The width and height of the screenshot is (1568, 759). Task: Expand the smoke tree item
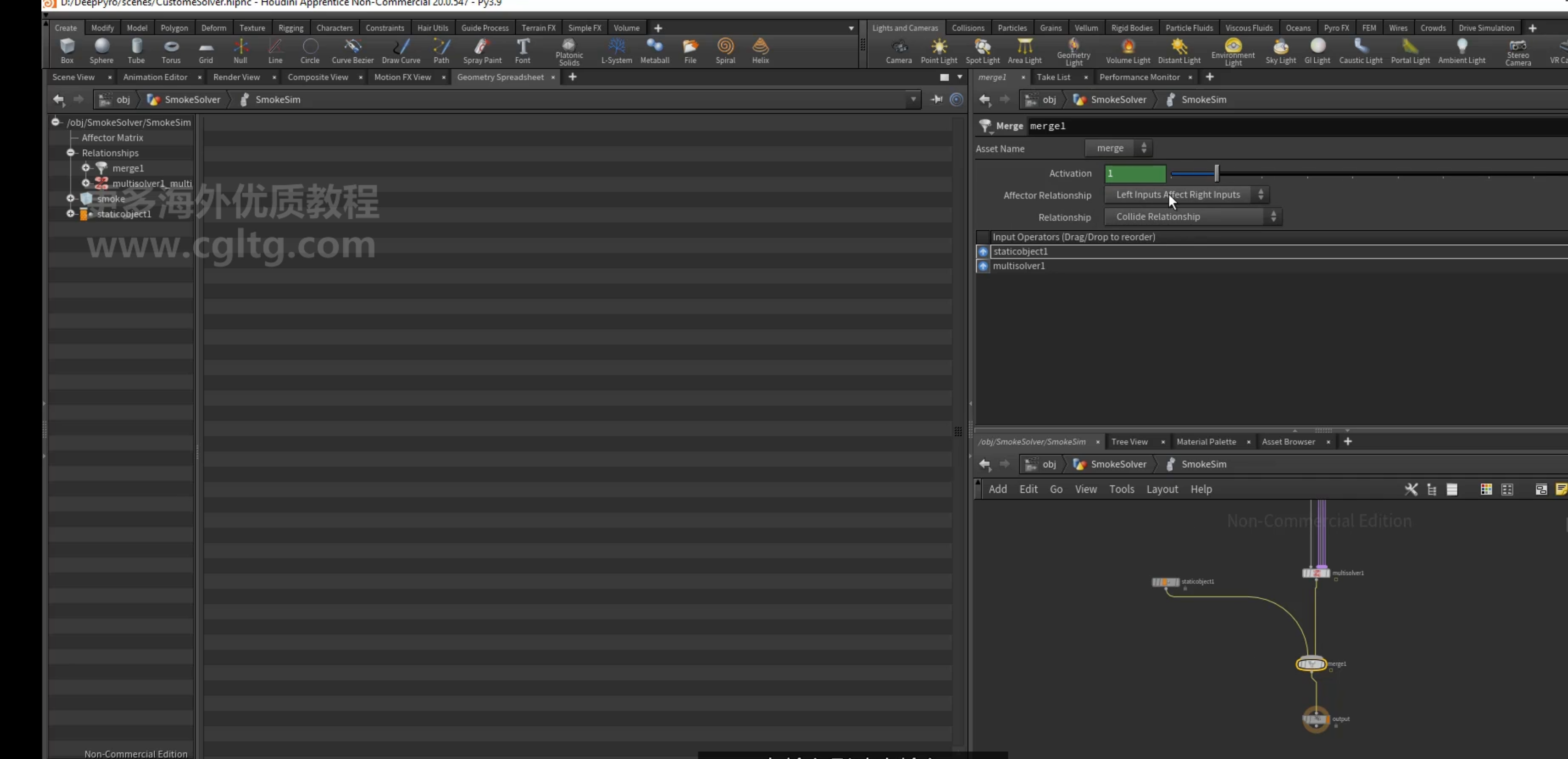[x=70, y=198]
